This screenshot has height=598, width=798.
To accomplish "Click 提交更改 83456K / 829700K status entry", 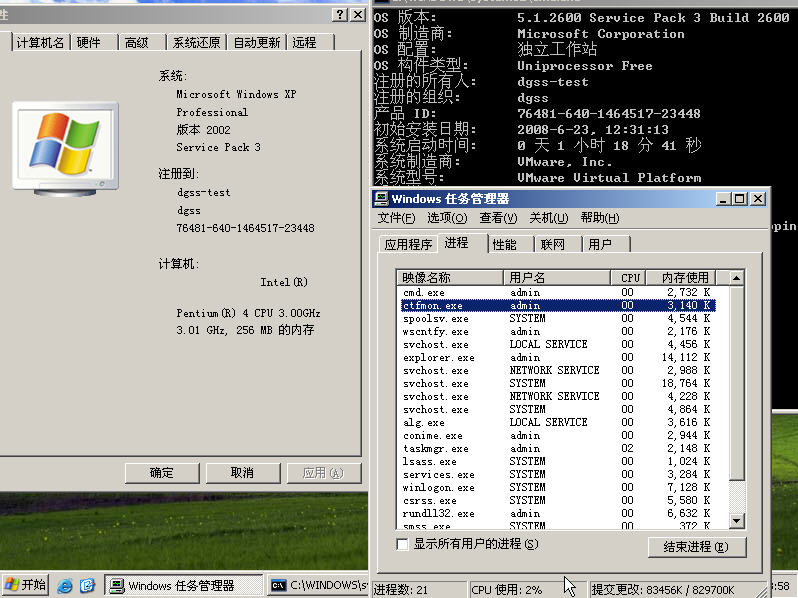I will [677, 590].
